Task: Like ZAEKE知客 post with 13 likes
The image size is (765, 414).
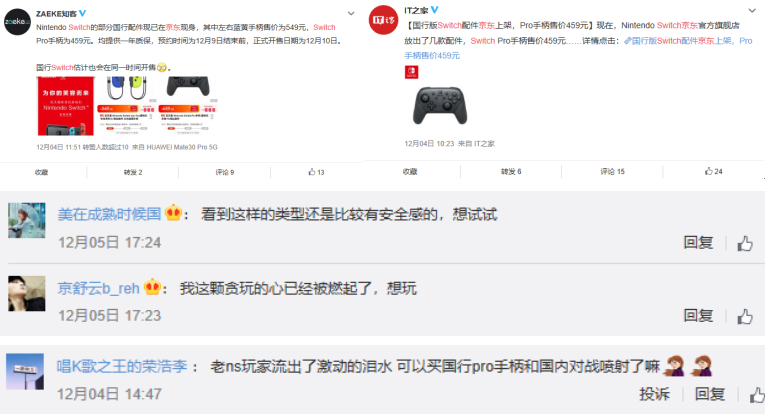Action: click(316, 172)
